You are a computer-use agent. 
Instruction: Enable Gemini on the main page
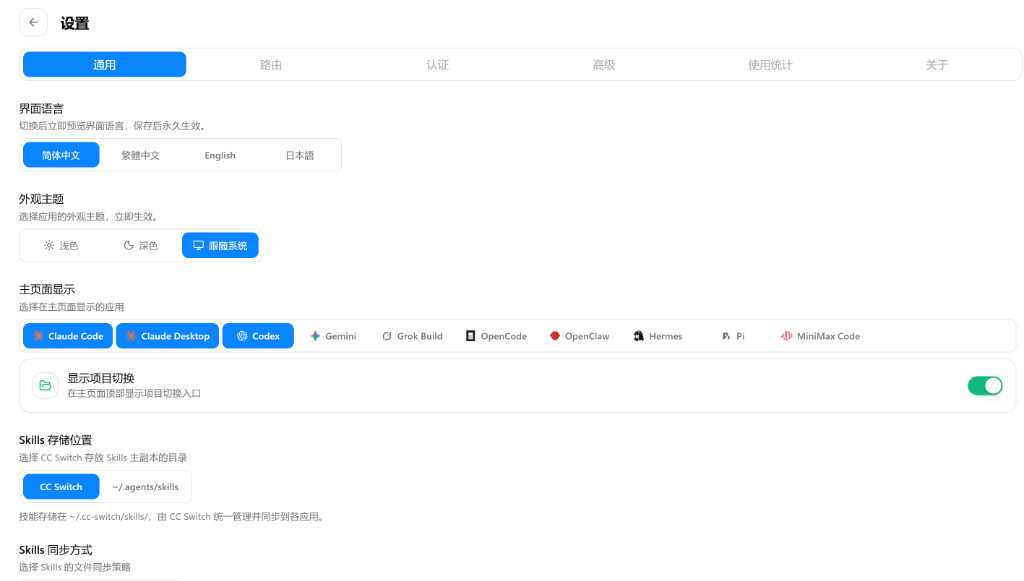point(333,336)
